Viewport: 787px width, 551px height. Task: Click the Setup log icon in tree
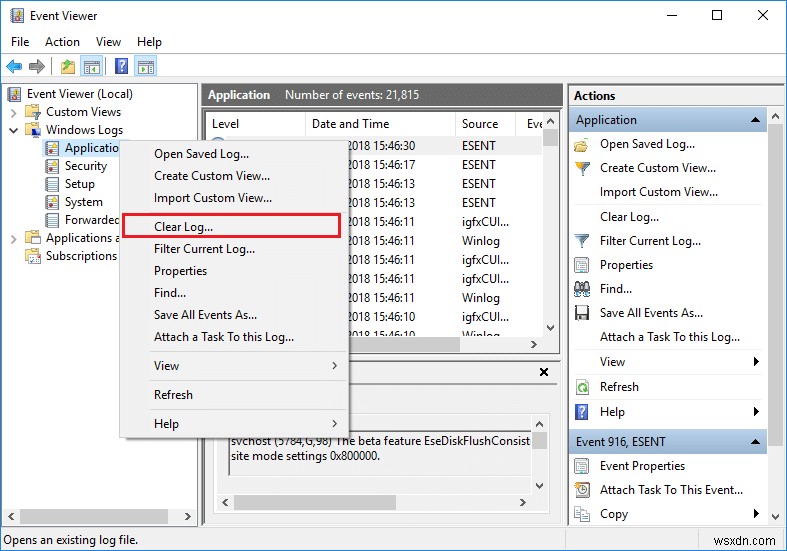click(x=52, y=184)
